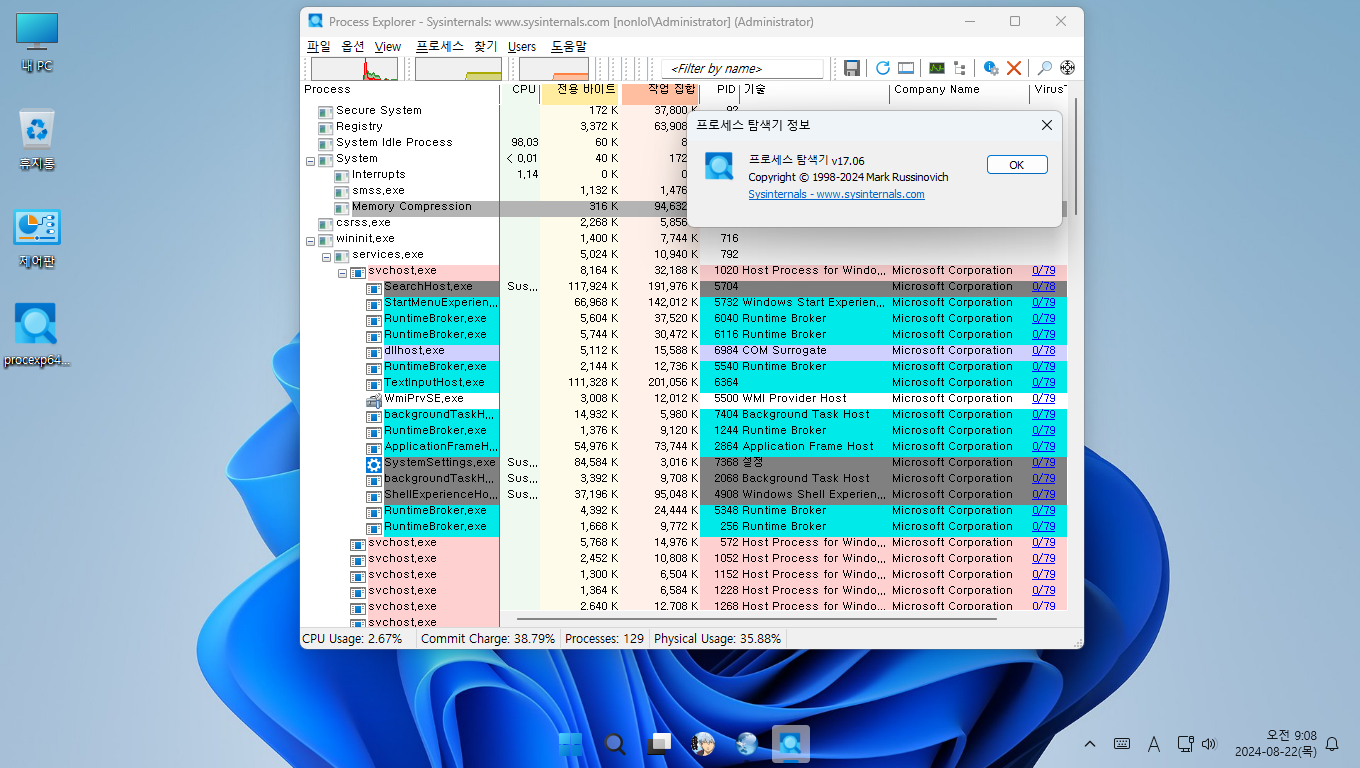Toggle process tree view toolbar icon
Viewport: 1360px width, 768px height.
(x=960, y=68)
